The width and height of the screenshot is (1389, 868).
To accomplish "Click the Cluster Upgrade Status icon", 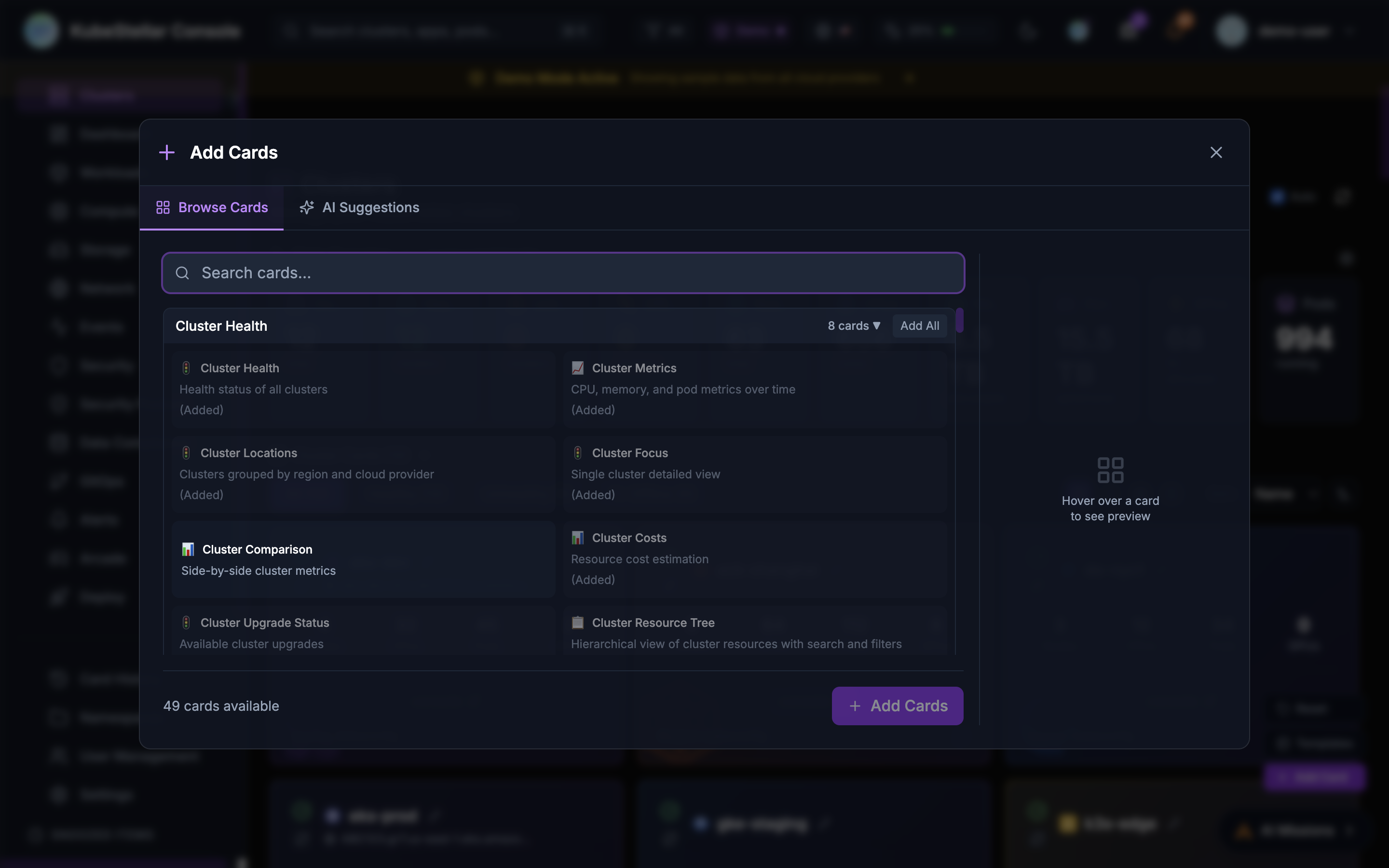I will click(186, 623).
